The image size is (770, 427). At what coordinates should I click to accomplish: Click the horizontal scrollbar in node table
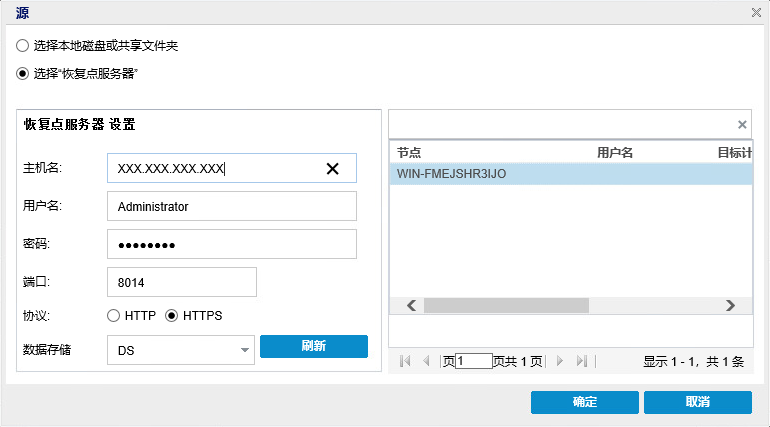pos(500,306)
